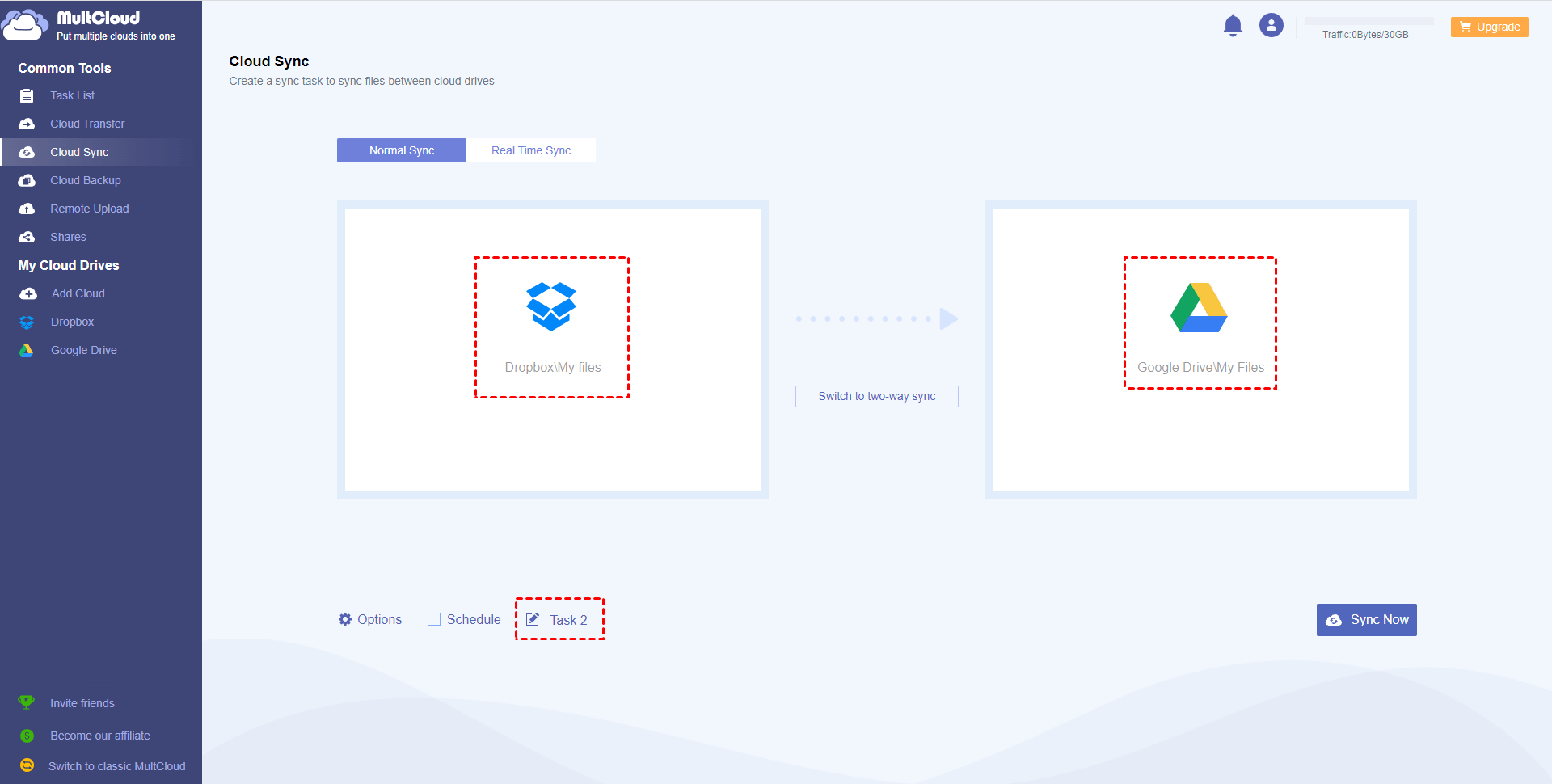Select Cloud Sync in the sidebar
Viewport: 1552px width, 784px height.
tap(79, 152)
